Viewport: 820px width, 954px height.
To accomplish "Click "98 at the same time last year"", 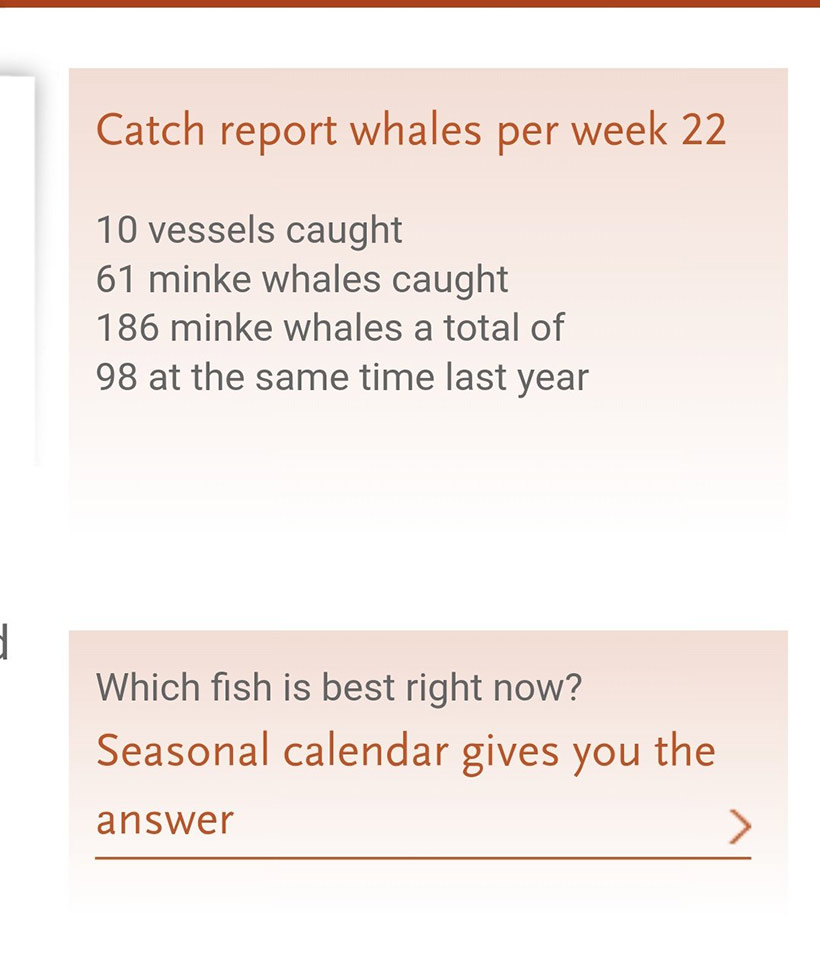I will pyautogui.click(x=342, y=378).
